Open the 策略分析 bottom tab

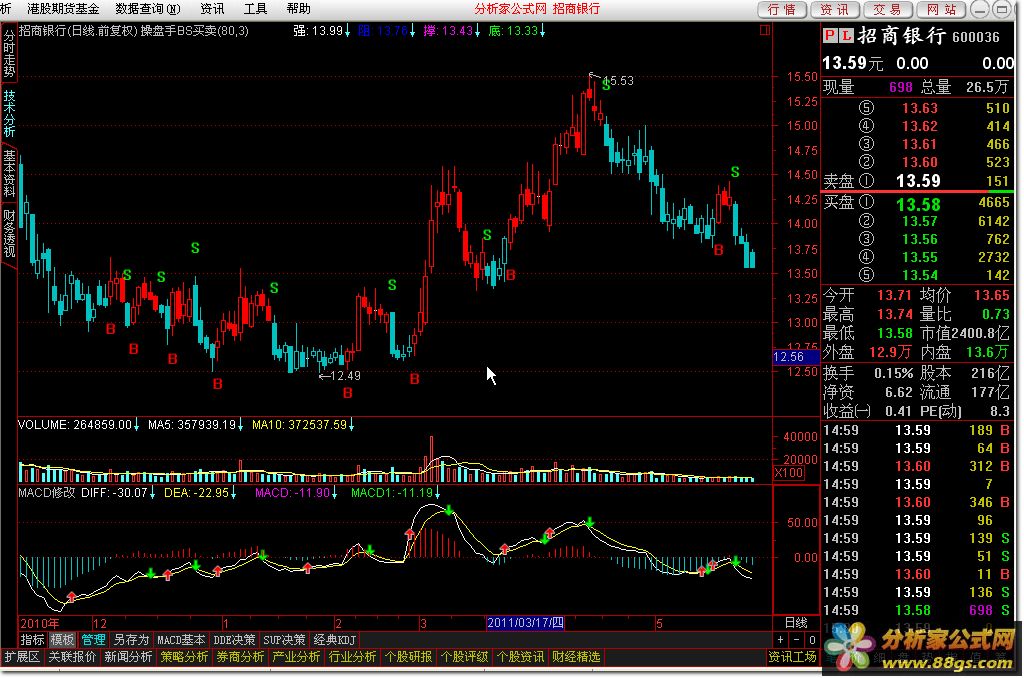click(184, 657)
